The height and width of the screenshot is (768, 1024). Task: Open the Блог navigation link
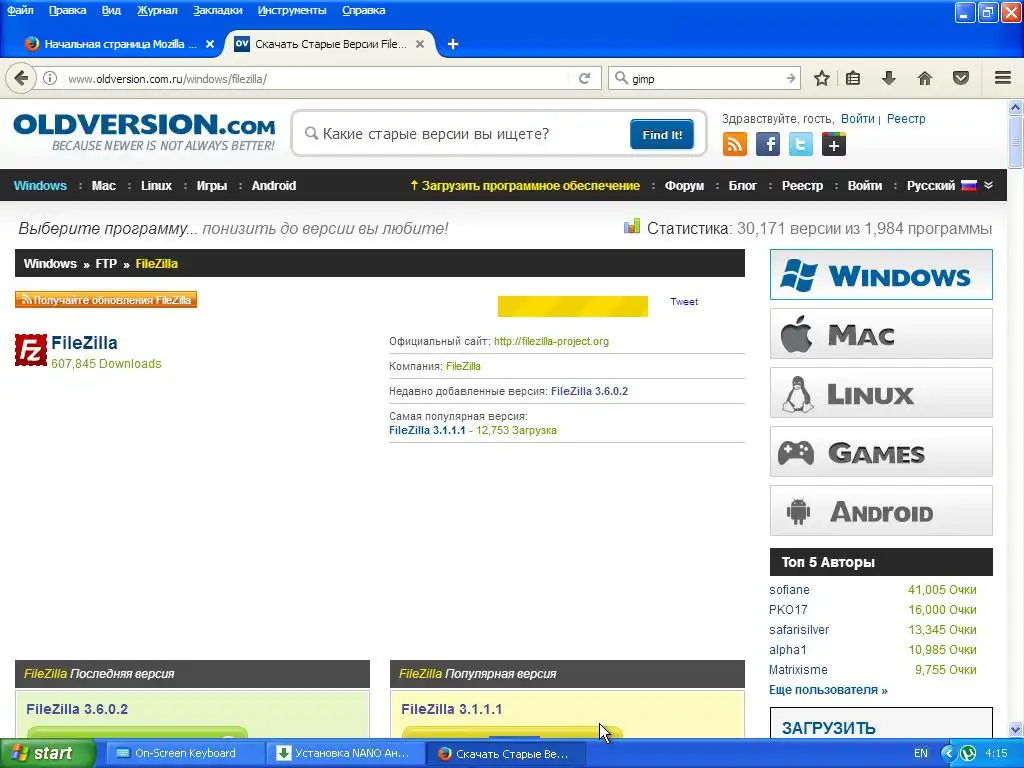tap(743, 185)
